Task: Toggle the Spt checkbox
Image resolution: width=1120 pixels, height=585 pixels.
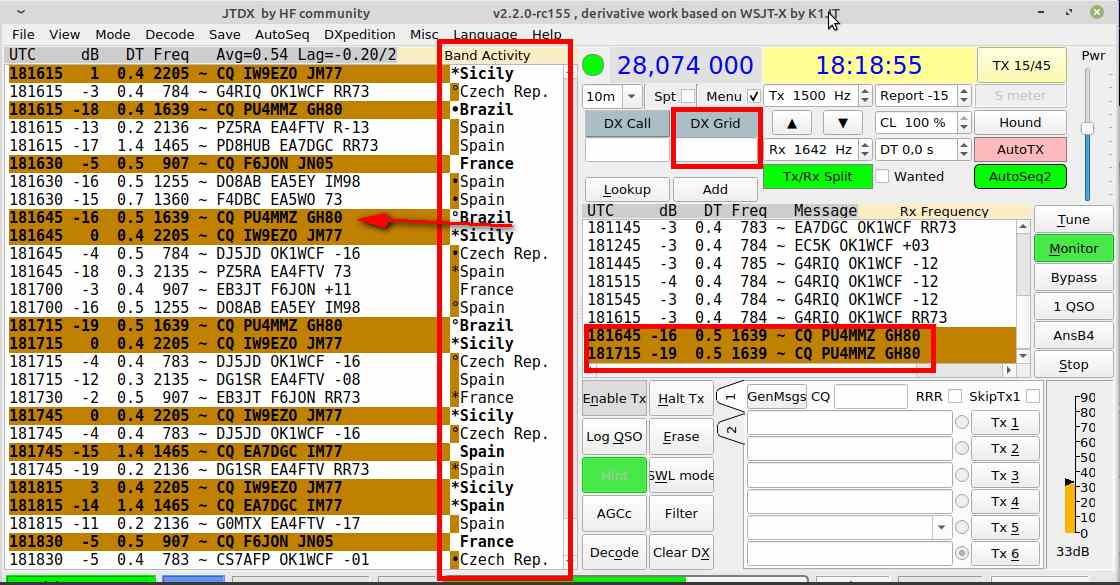Action: click(x=686, y=97)
